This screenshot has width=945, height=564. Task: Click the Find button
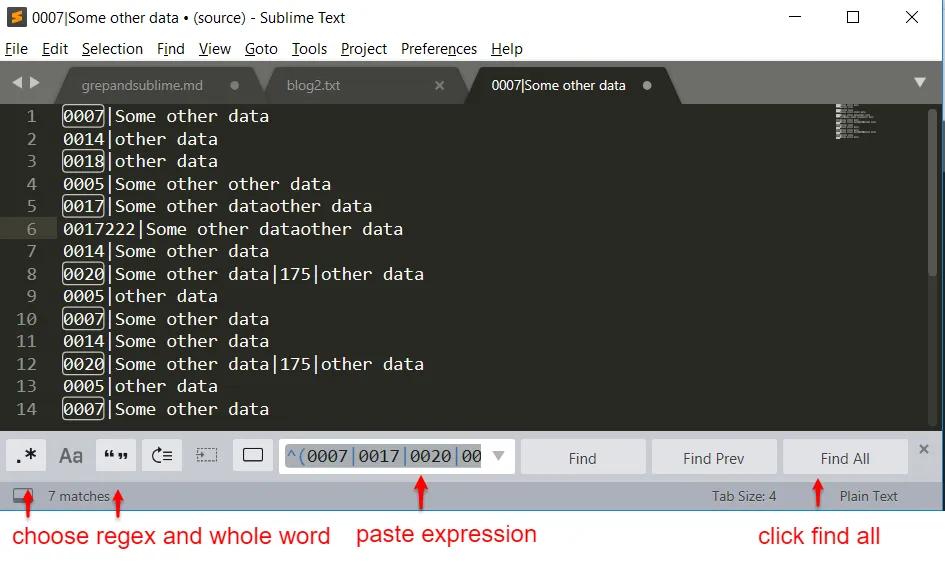tap(583, 459)
